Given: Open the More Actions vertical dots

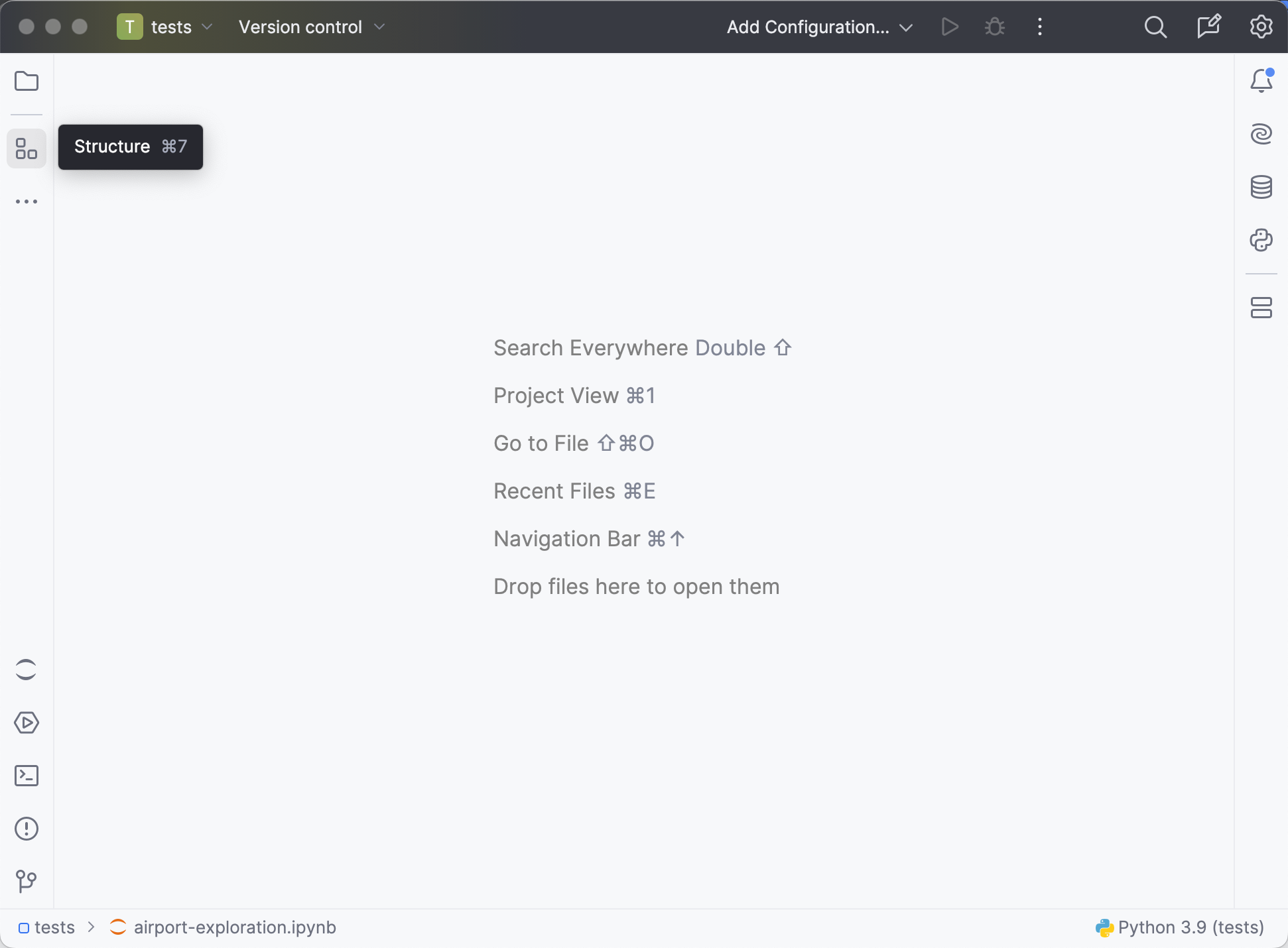Looking at the screenshot, I should (x=1040, y=27).
